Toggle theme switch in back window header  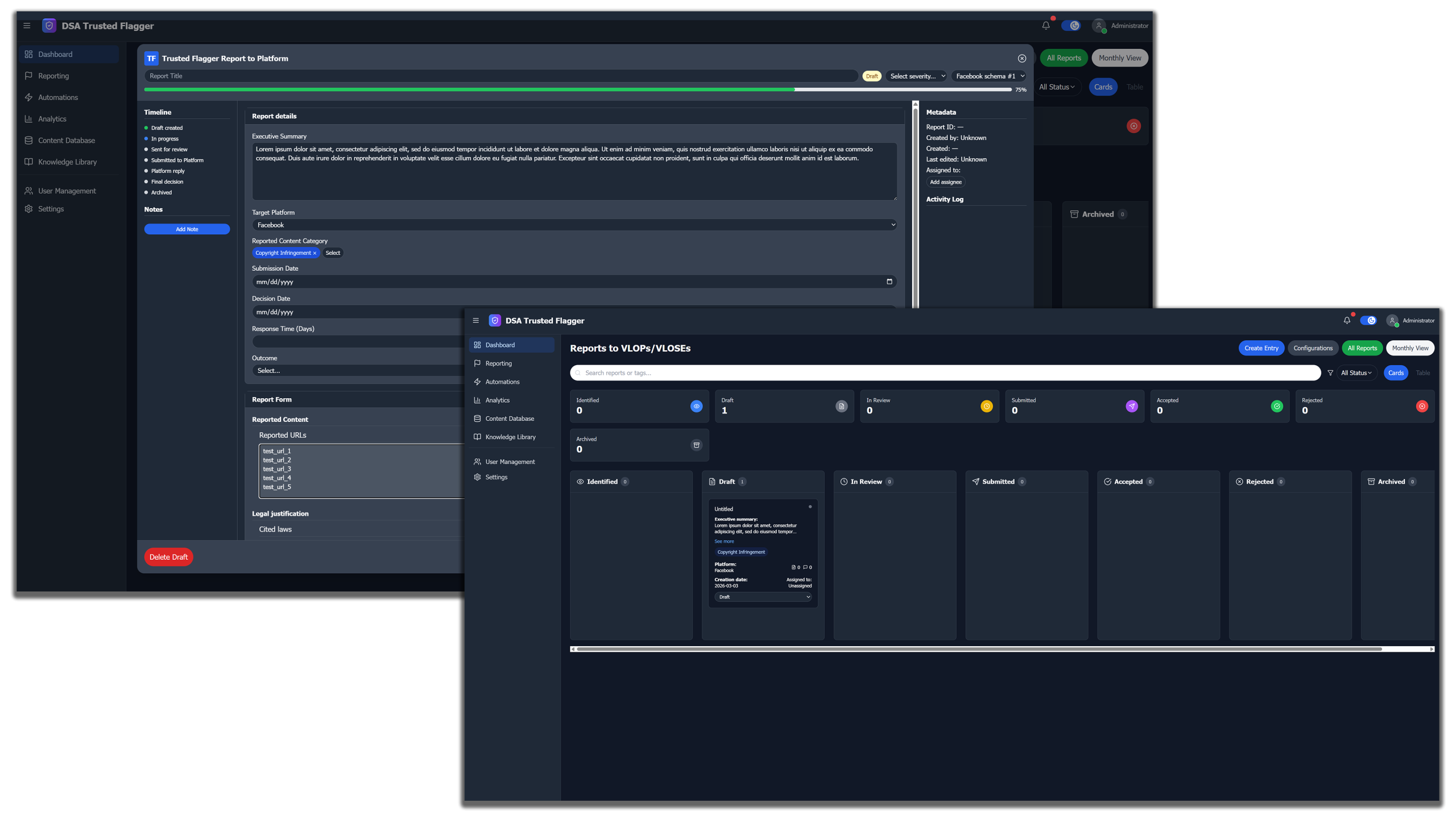pyautogui.click(x=1071, y=26)
